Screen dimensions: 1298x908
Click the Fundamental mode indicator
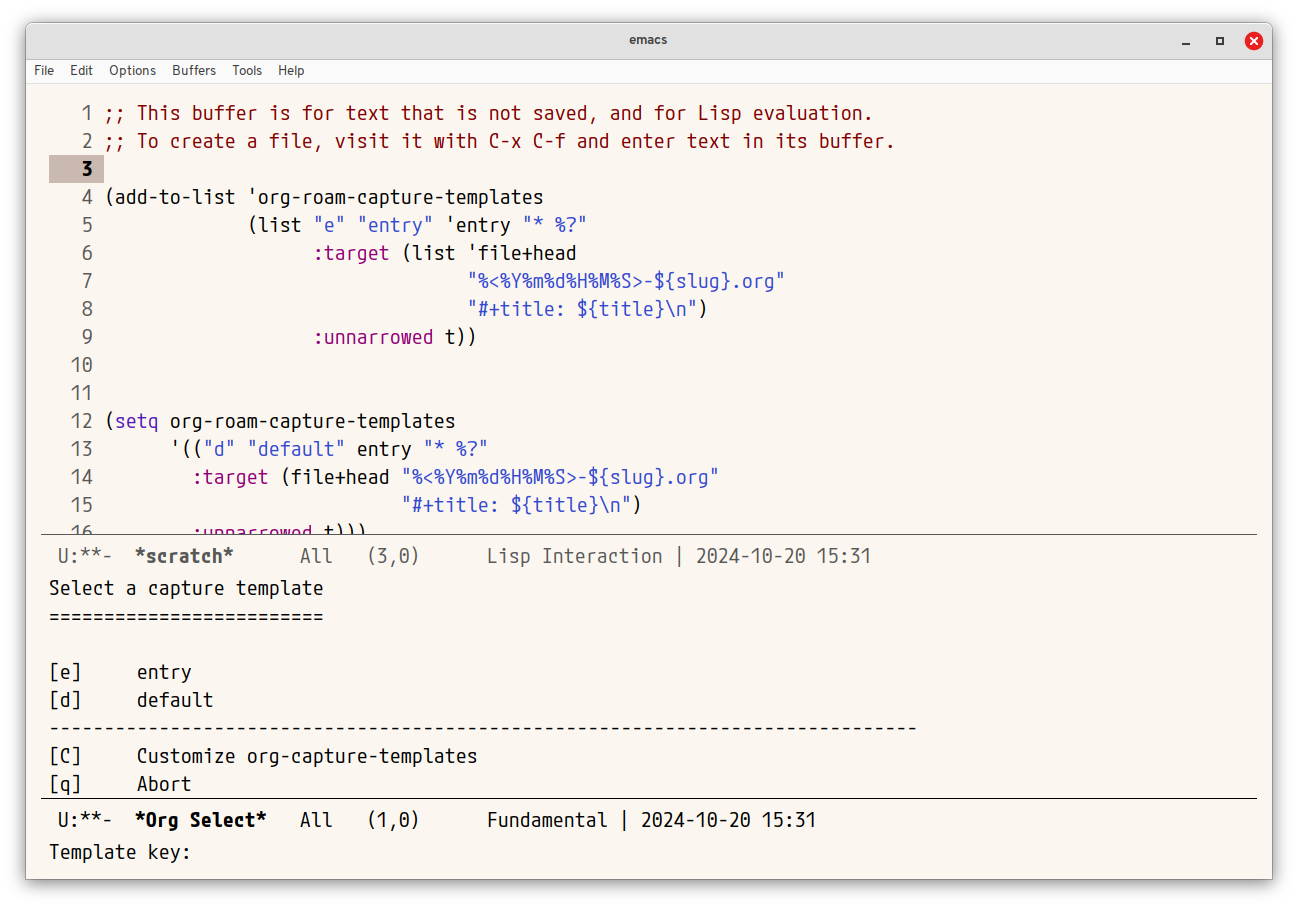pos(547,820)
